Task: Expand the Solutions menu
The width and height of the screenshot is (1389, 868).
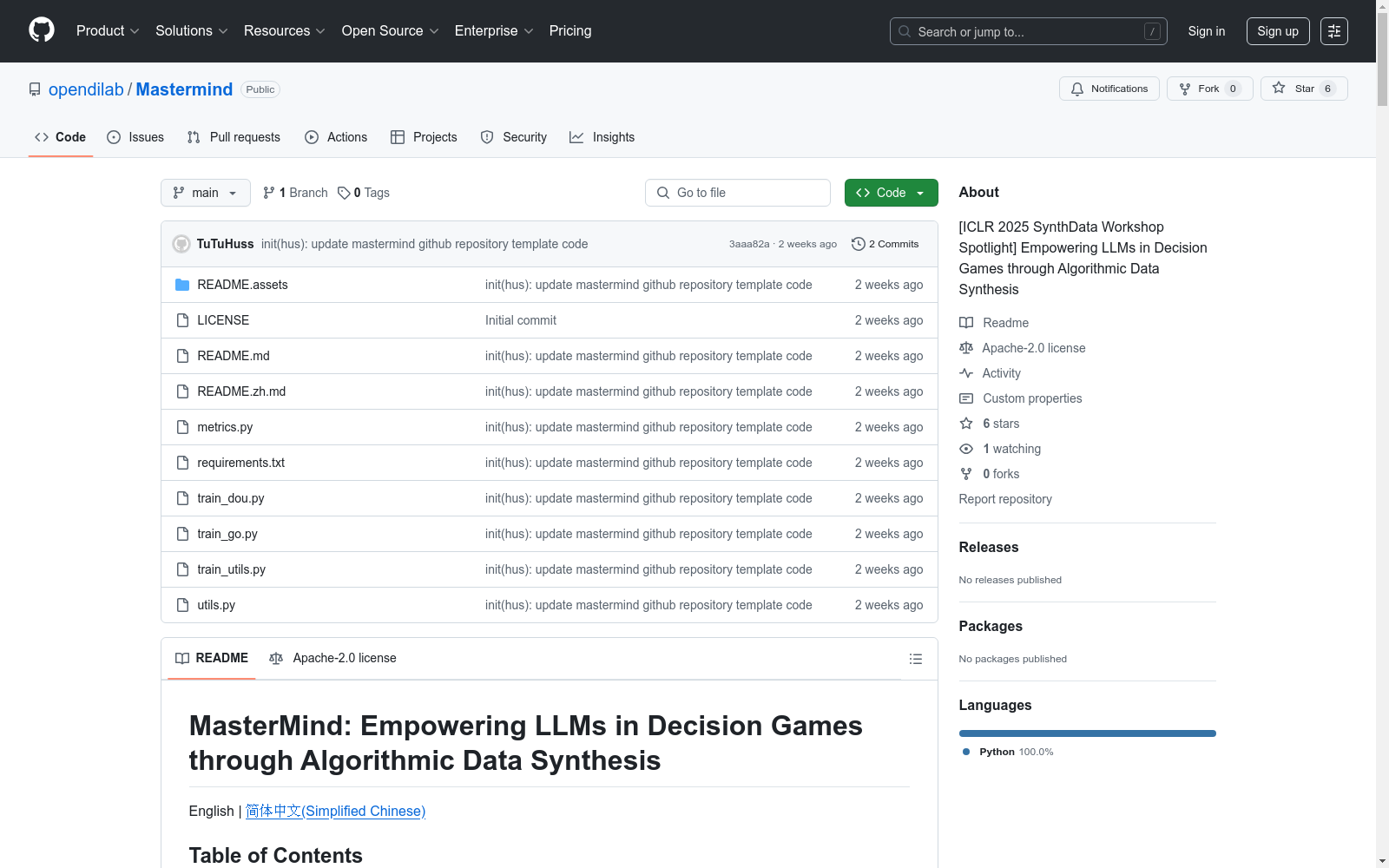Action: click(192, 30)
